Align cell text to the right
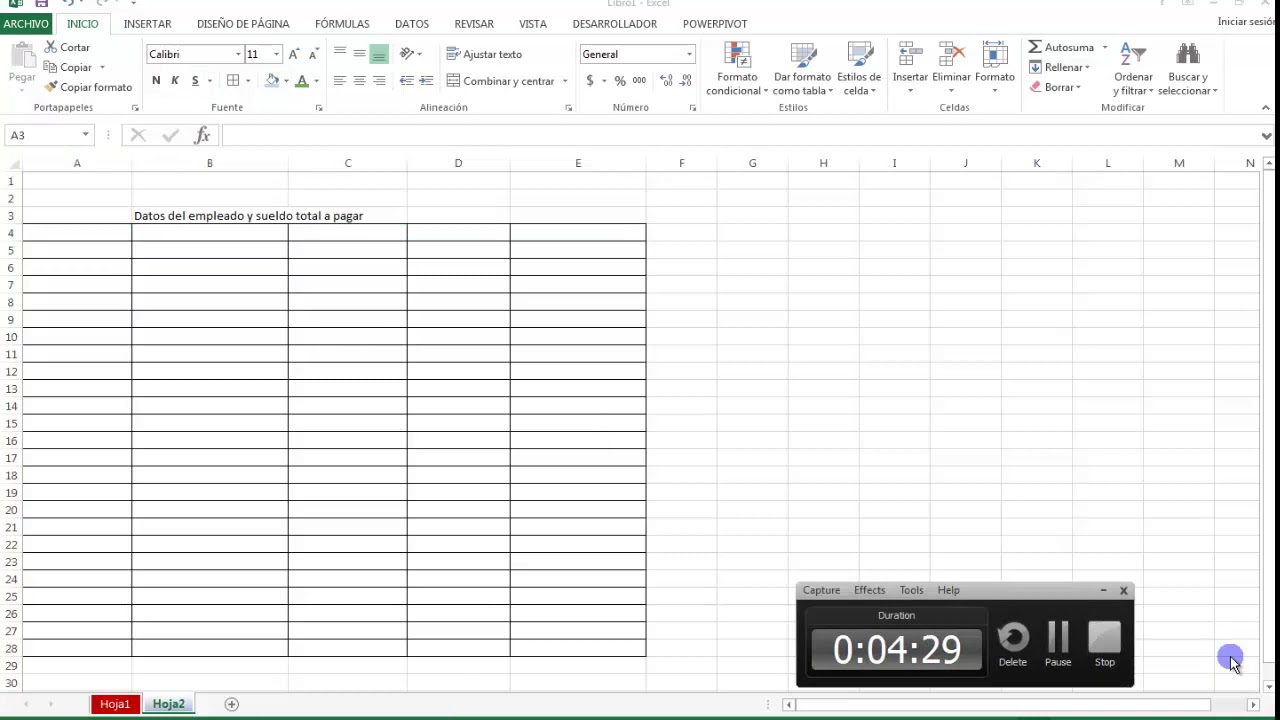 tap(379, 80)
